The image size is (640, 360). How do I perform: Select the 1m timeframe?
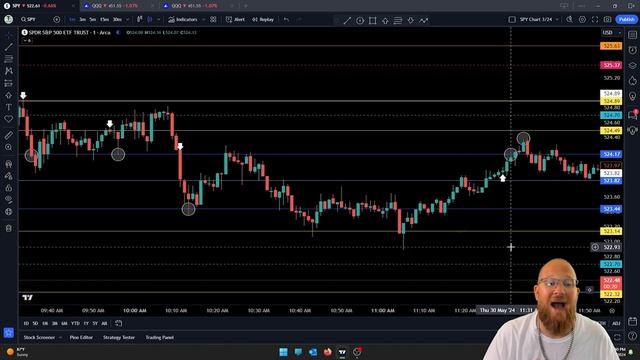coord(72,19)
